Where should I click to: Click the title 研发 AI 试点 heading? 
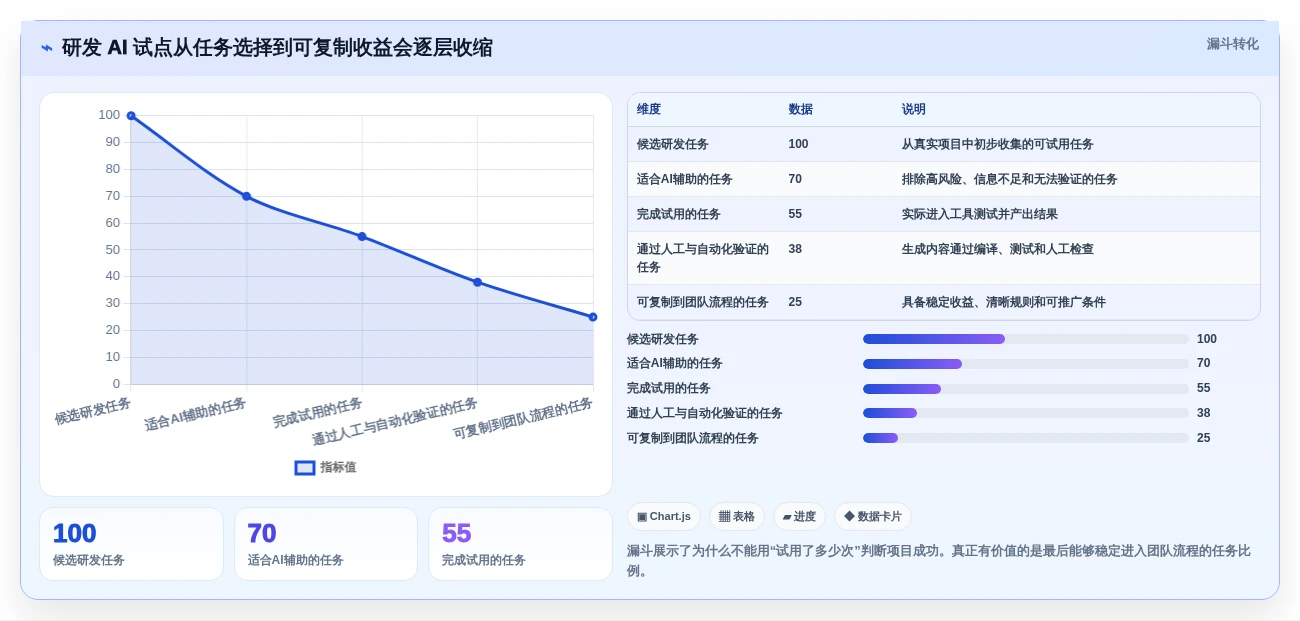277,48
